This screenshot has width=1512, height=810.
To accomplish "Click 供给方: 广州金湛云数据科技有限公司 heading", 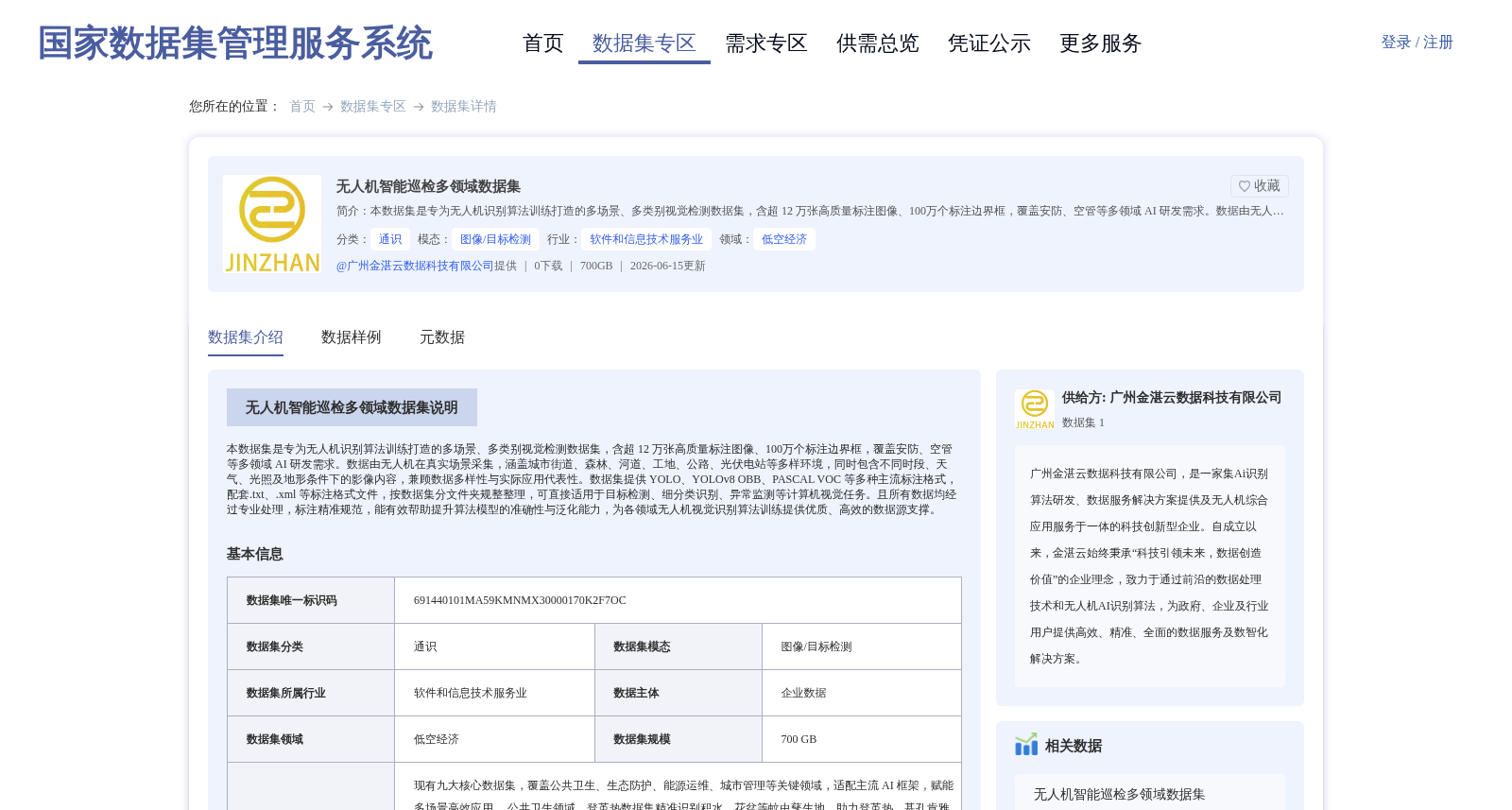I will [x=1172, y=398].
